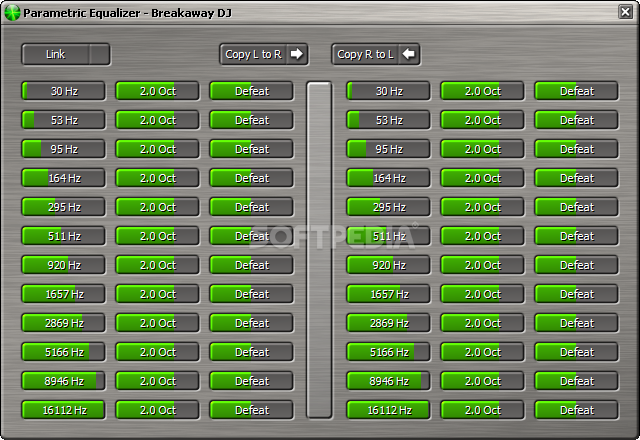
Task: Click Defeat gain for left 920 Hz band
Action: tap(251, 265)
